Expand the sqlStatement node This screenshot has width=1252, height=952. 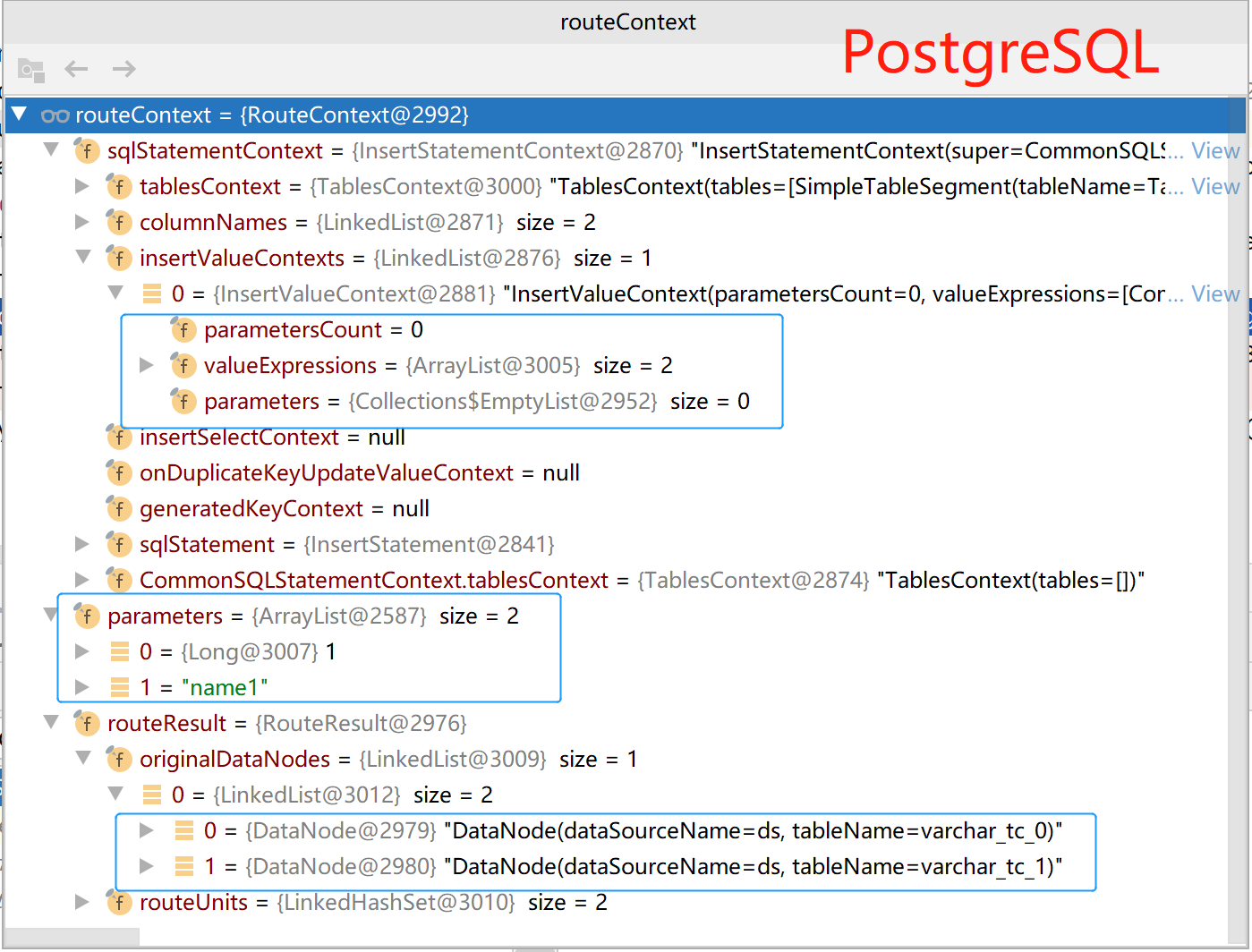coord(82,544)
